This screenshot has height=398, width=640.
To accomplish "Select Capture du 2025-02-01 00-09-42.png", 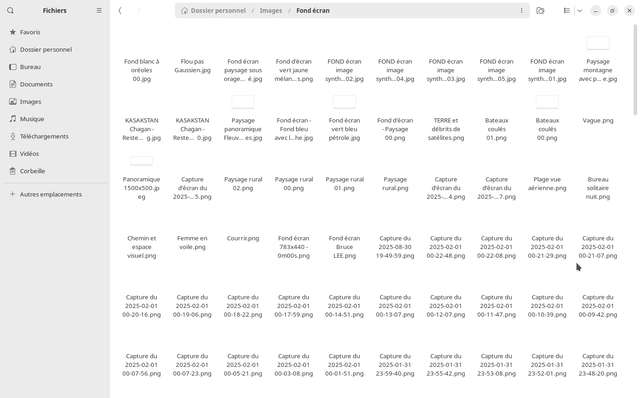I will 598,306.
